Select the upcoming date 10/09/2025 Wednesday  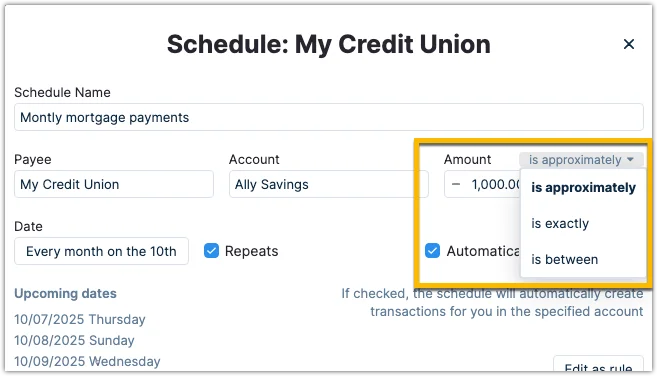point(87,361)
